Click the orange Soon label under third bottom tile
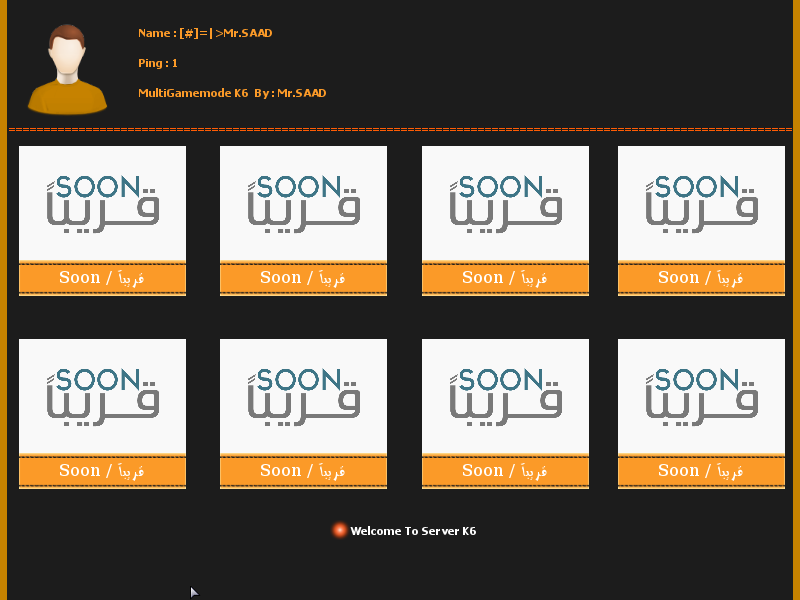The height and width of the screenshot is (600, 800). pyautogui.click(x=505, y=471)
